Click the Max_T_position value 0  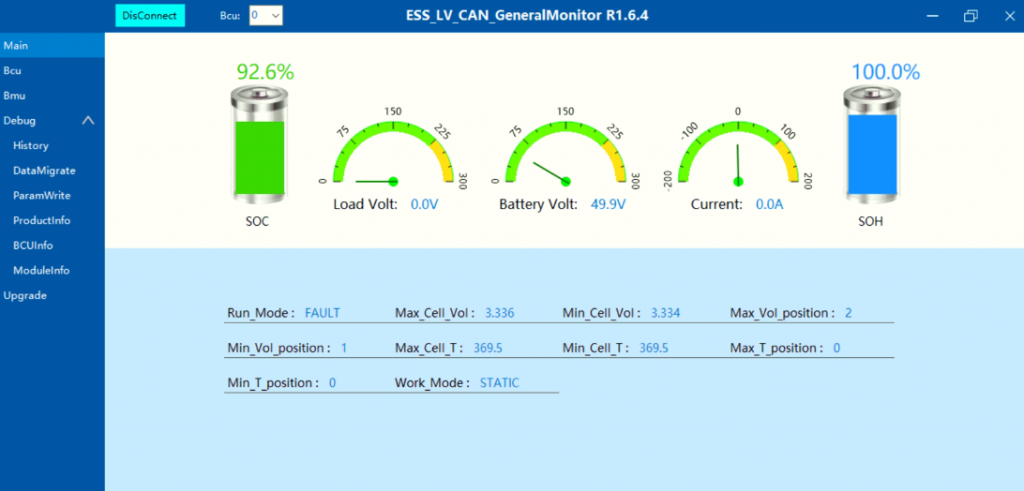tap(837, 348)
